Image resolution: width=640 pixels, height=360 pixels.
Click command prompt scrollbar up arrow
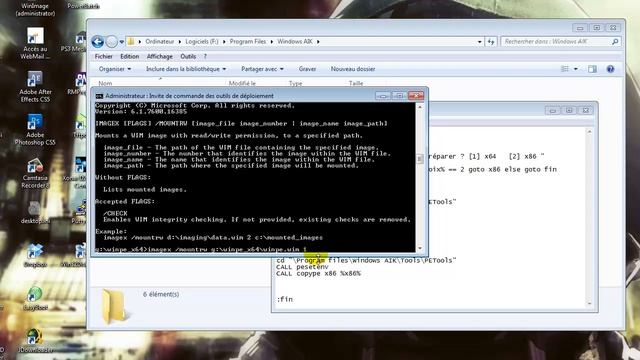[x=420, y=107]
